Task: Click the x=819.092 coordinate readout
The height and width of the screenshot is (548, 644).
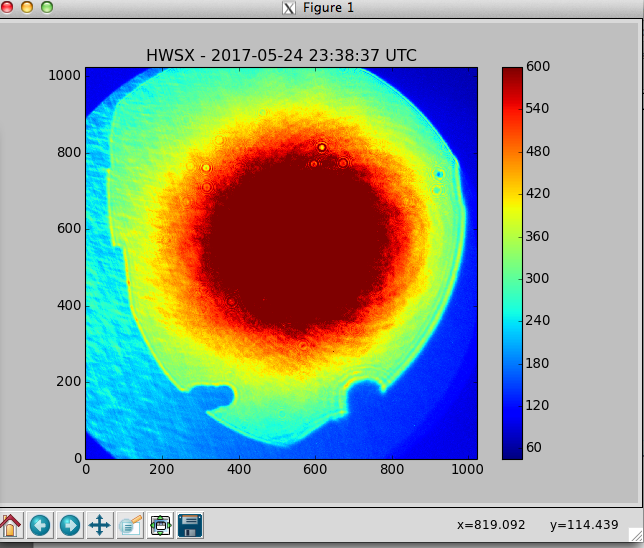Action: 491,525
